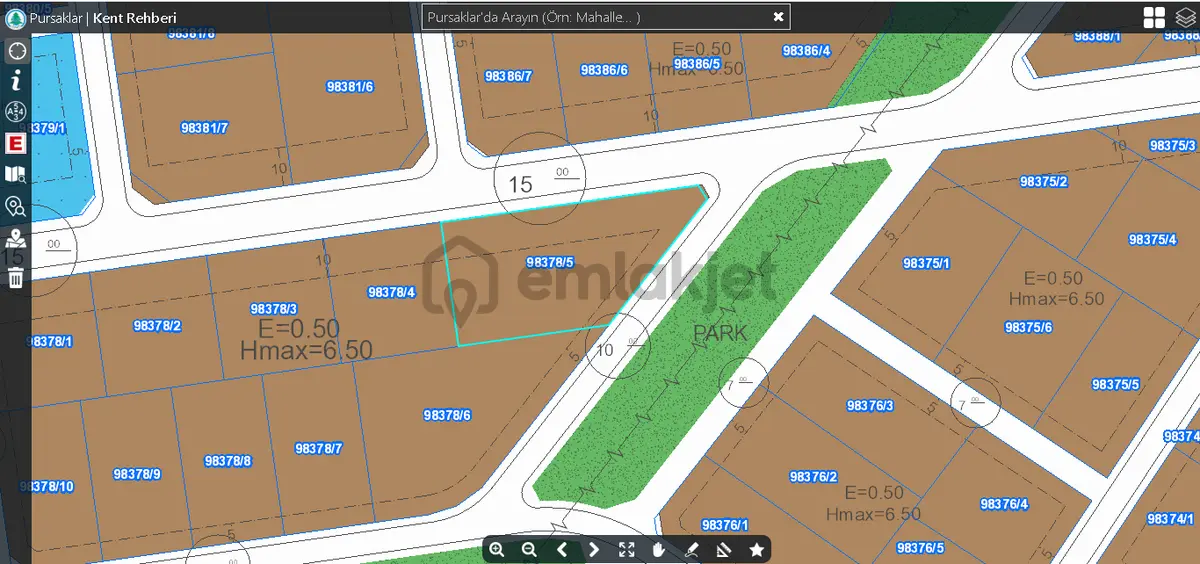Click parcel label 98376/3

tap(870, 405)
